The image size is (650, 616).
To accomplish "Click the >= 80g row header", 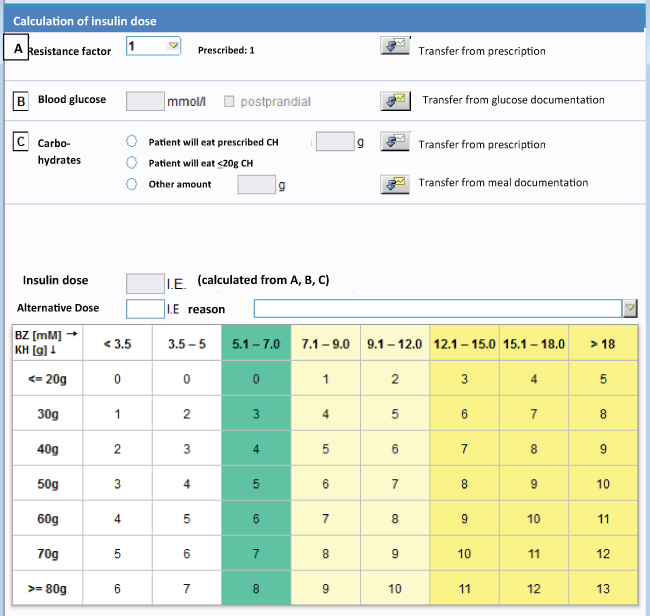I will tap(46, 589).
